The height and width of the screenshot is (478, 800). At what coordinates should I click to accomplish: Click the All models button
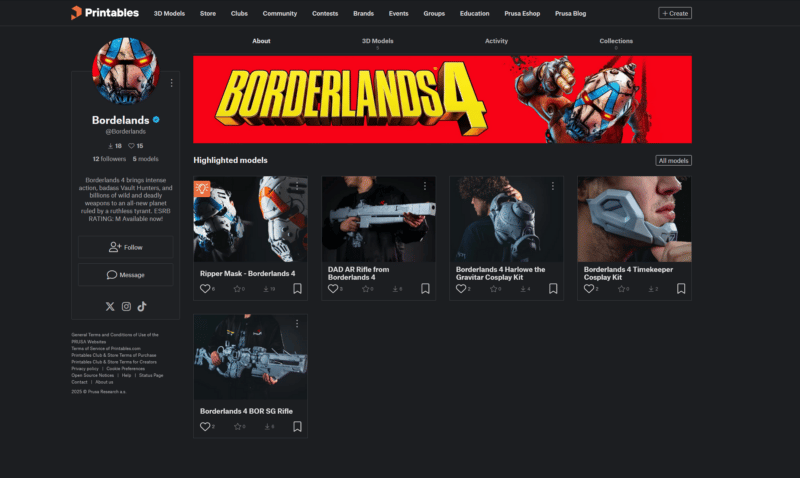pyautogui.click(x=673, y=160)
